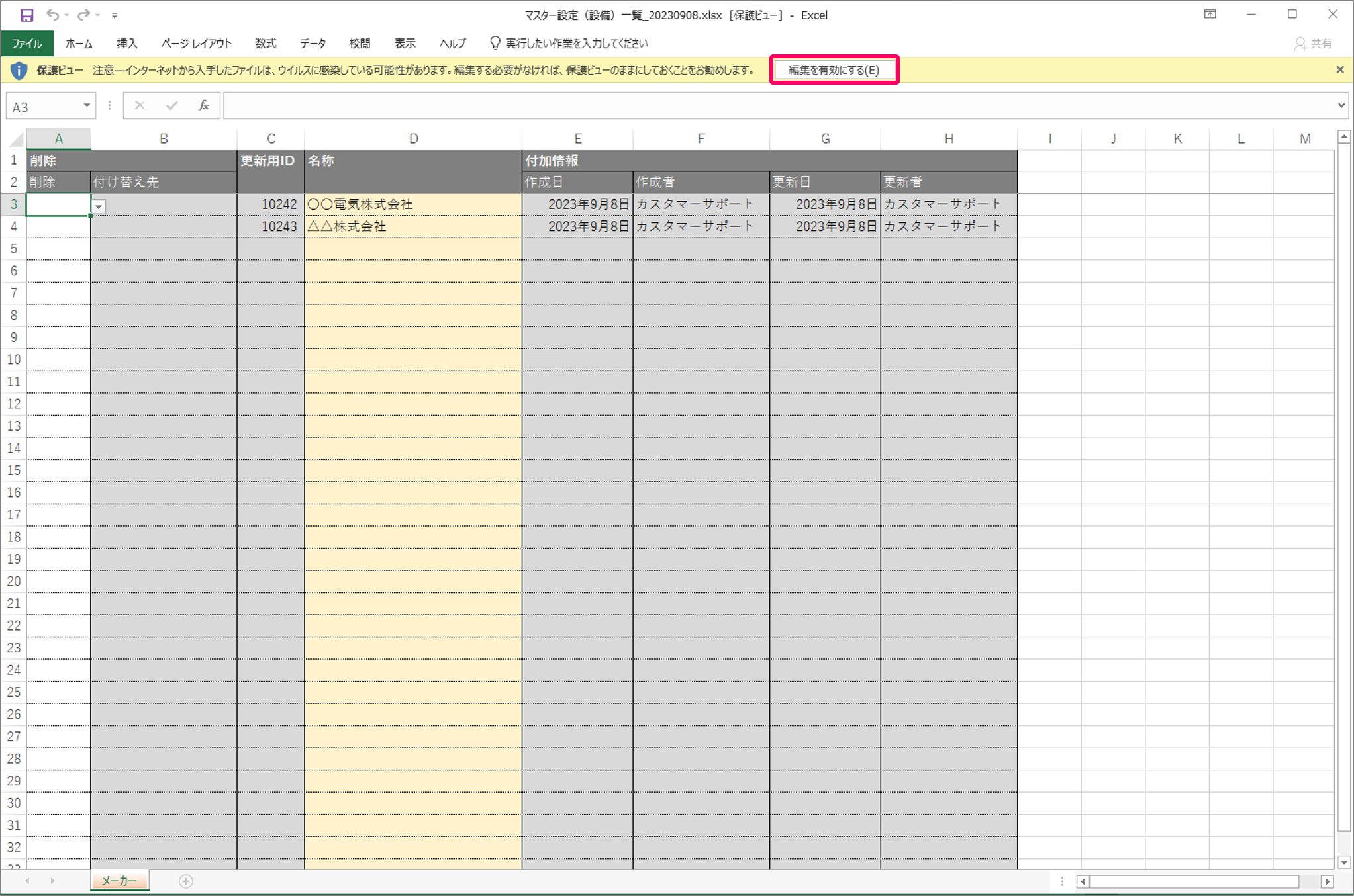The image size is (1354, 896).
Task: Open the ファイル (File) tab
Action: click(27, 44)
